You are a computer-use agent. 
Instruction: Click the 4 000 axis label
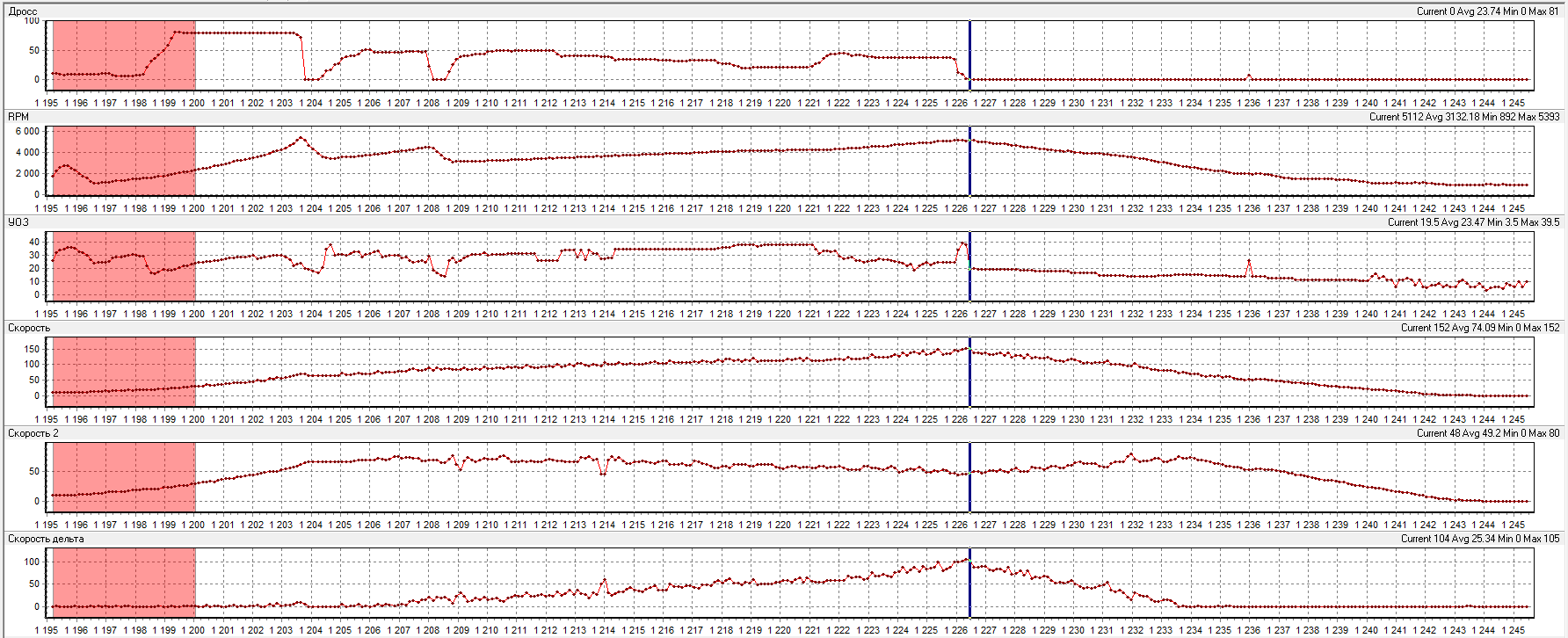[26, 152]
